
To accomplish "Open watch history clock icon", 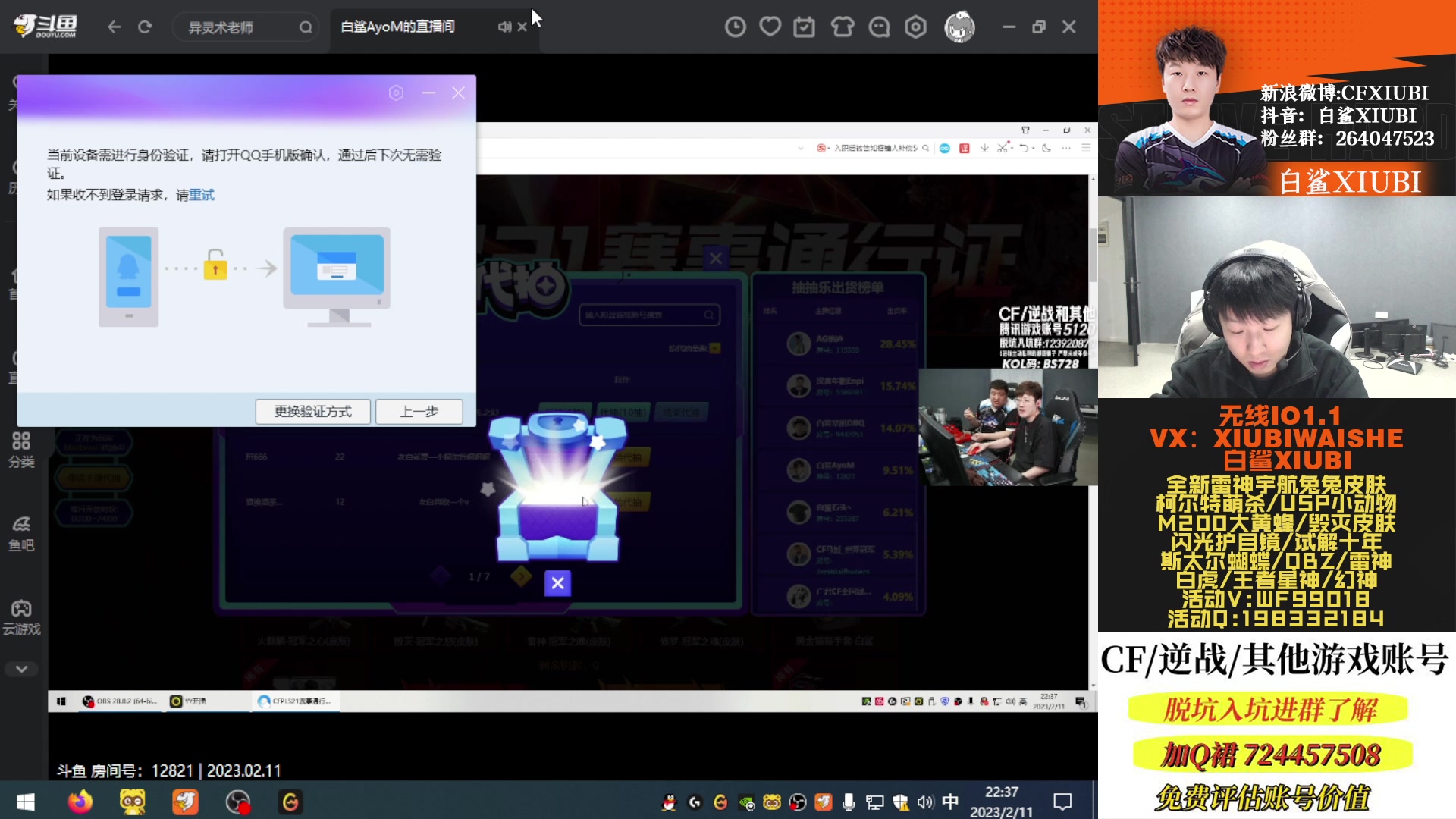I will tap(735, 27).
